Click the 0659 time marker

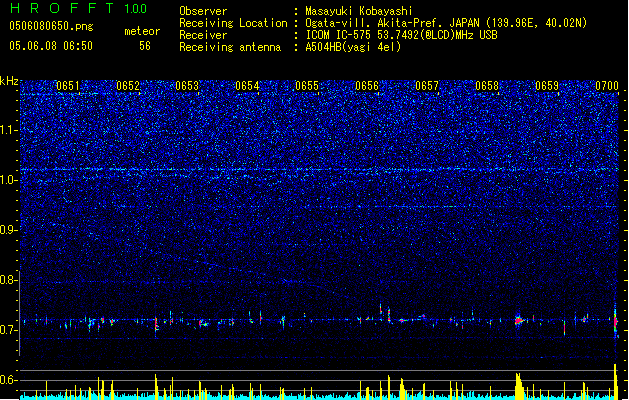(547, 86)
